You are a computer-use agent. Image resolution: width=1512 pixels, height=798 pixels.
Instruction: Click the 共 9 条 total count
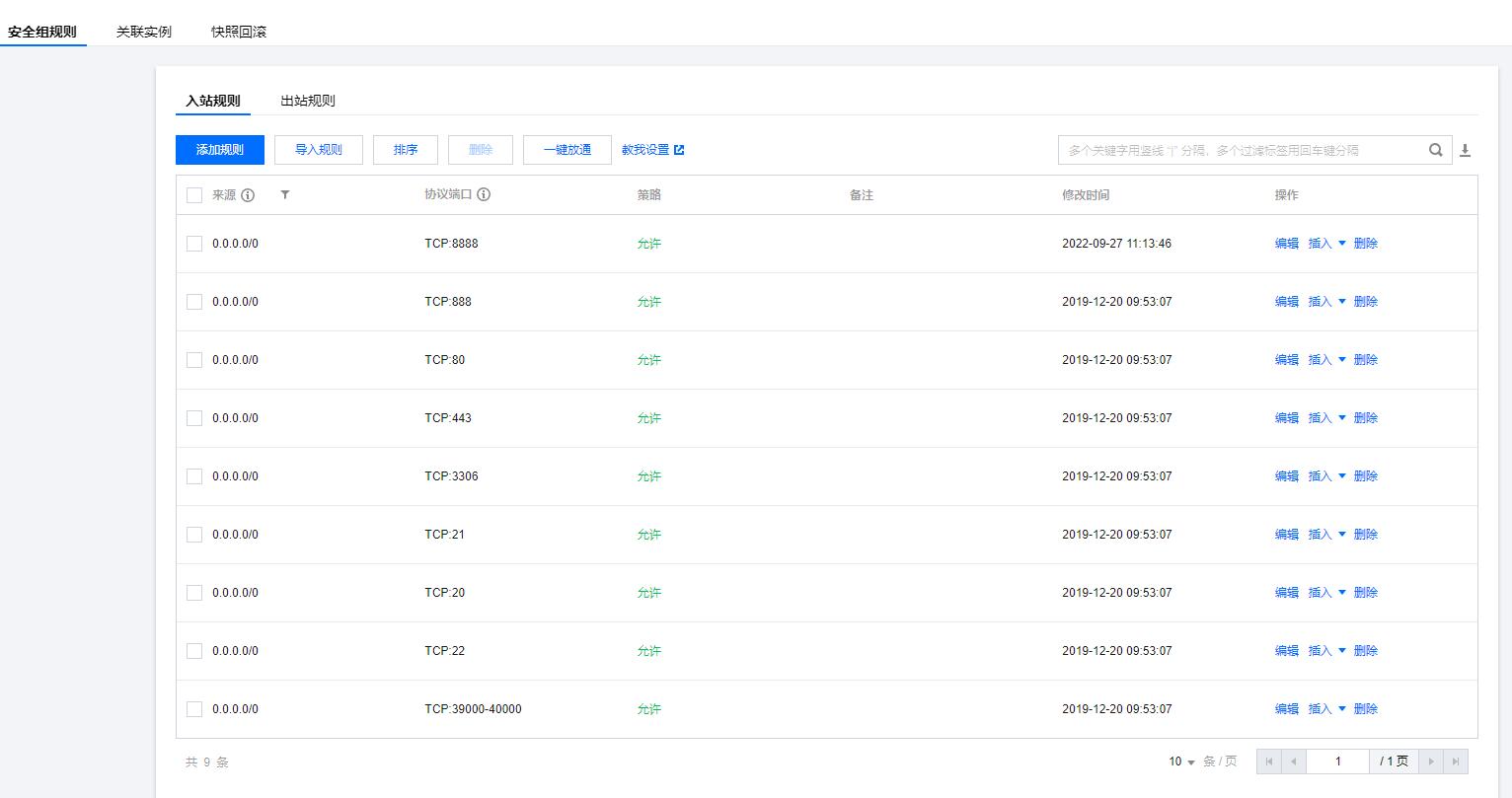click(207, 762)
